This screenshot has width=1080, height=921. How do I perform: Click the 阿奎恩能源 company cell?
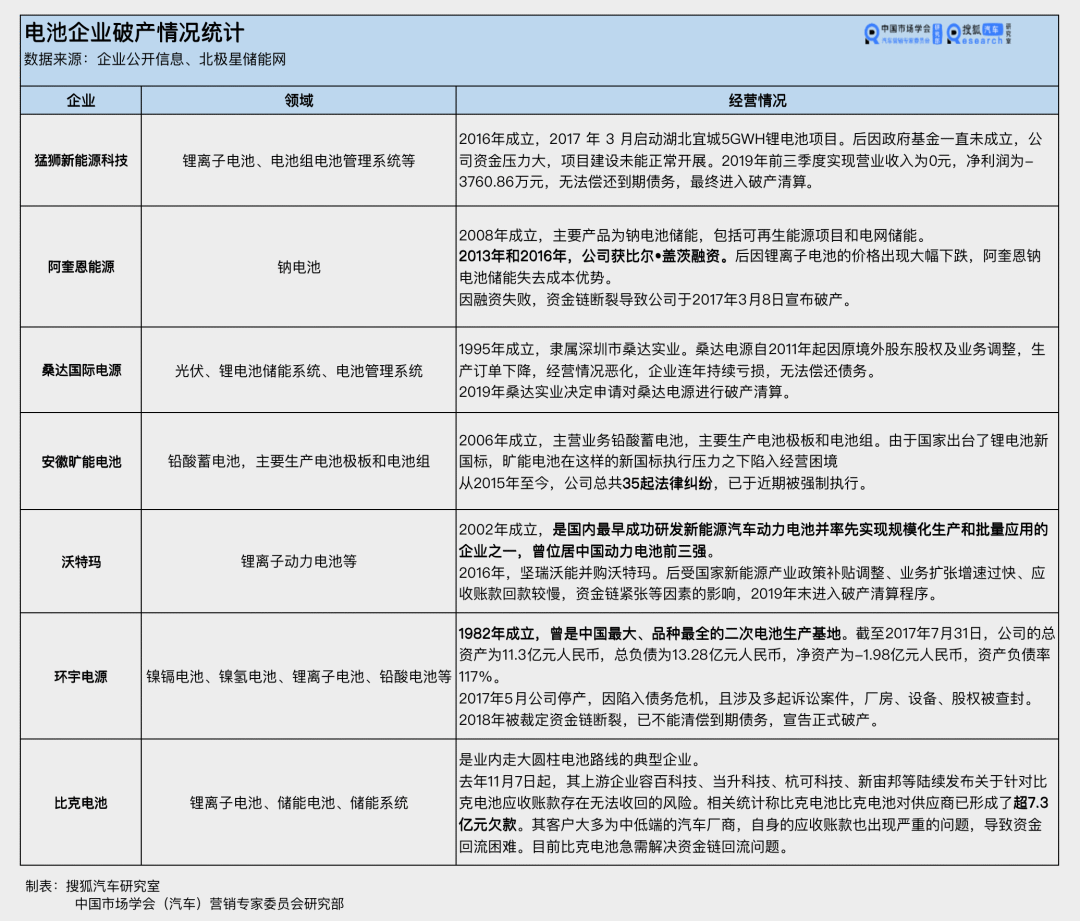[x=81, y=267]
